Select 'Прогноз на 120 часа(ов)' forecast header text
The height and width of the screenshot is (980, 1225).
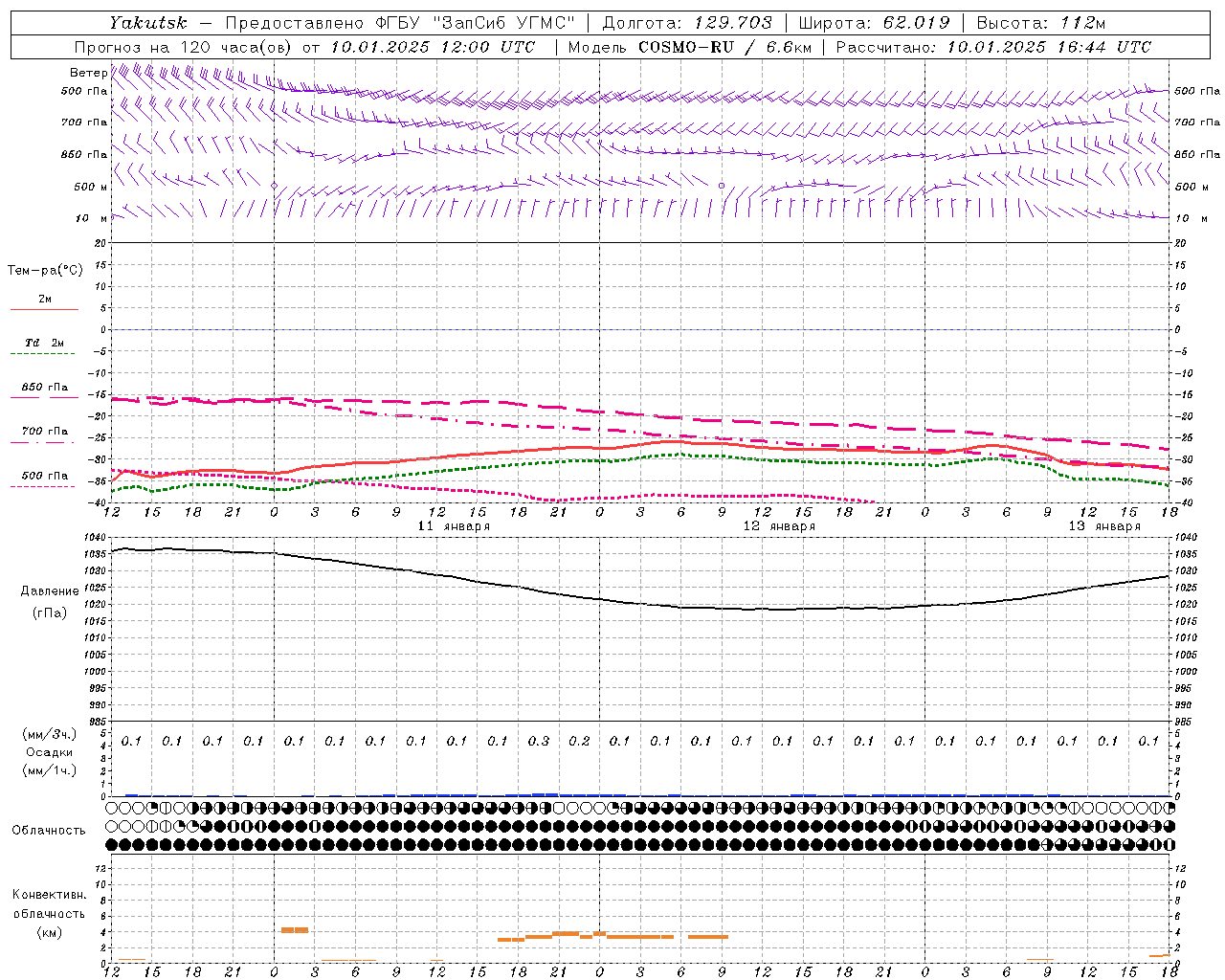184,47
